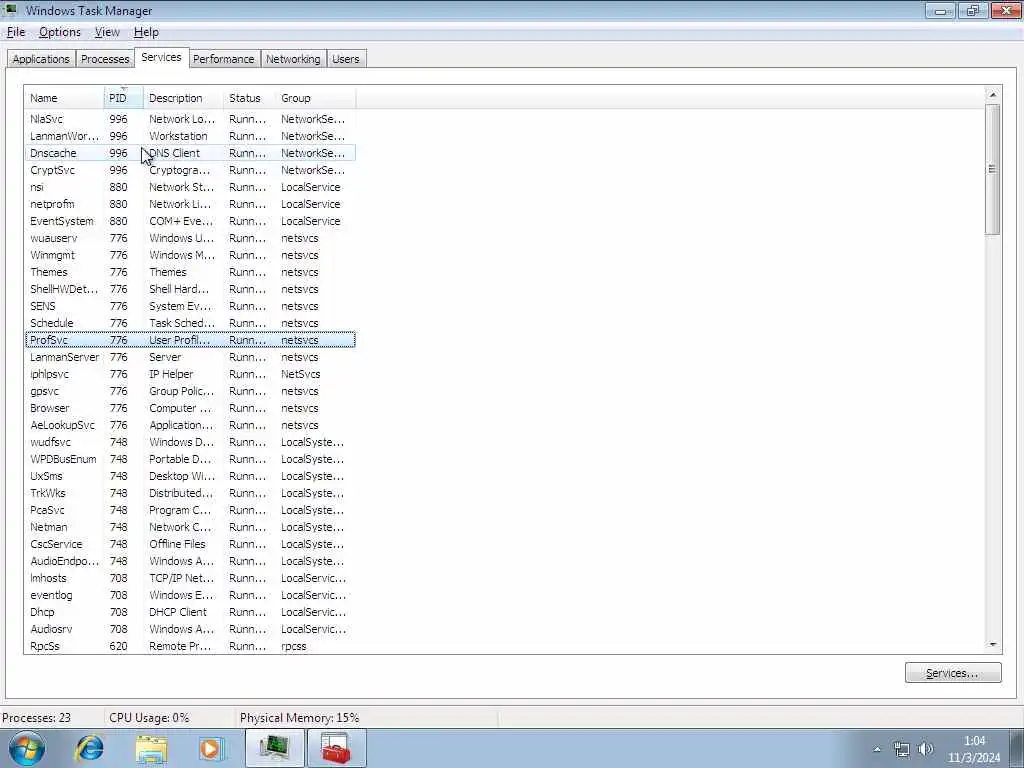Select the nsi service row
The image size is (1024, 768).
[x=190, y=187]
